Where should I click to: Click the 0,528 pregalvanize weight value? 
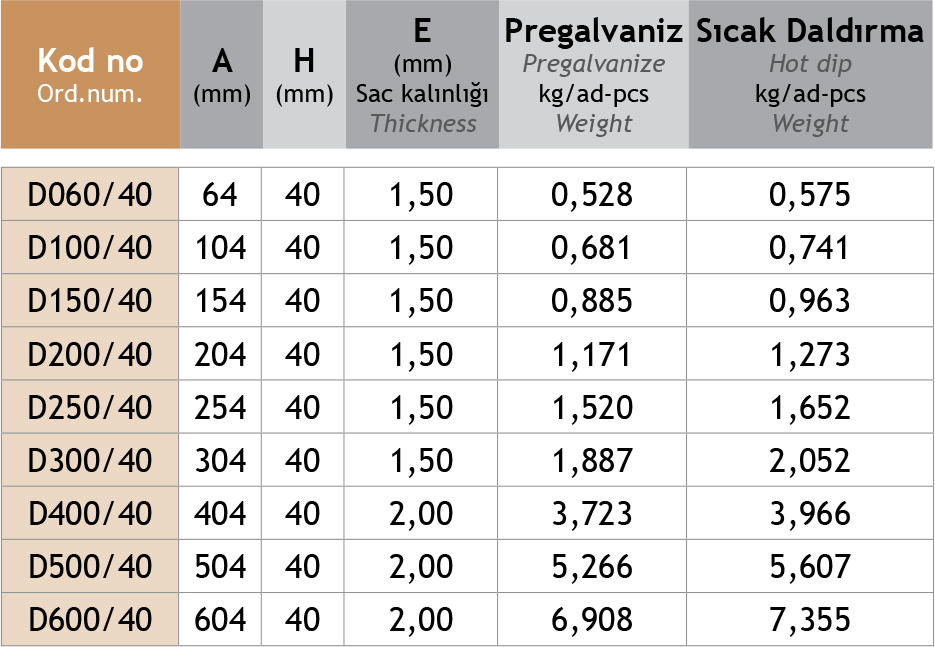(x=592, y=194)
